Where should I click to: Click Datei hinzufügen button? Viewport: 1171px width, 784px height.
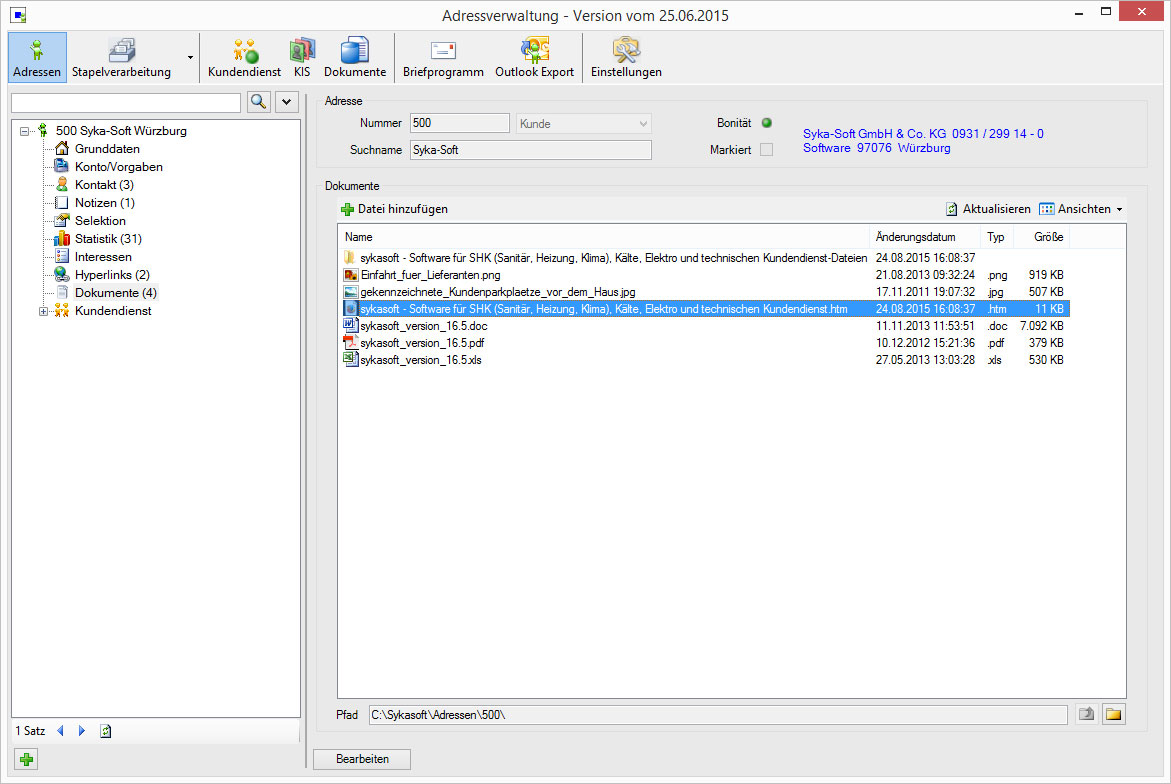tap(394, 209)
